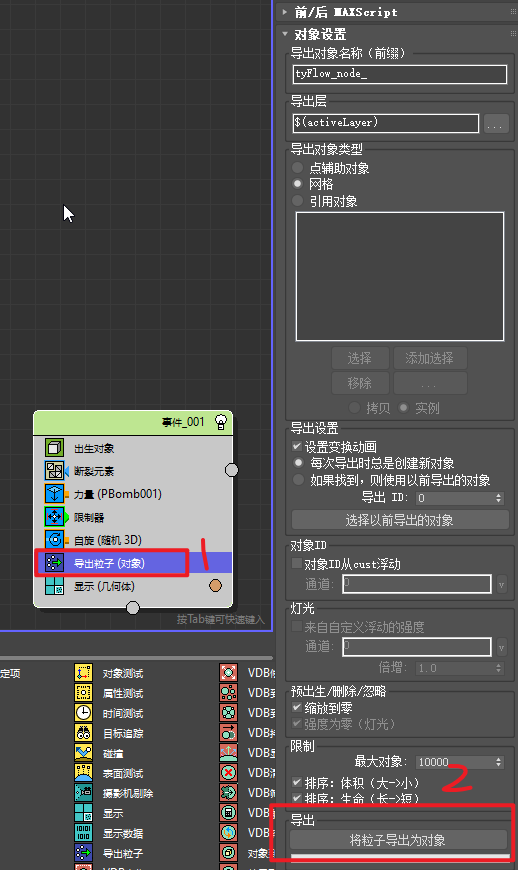This screenshot has height=870, width=518.
Task: Click the 限制器 operator icon
Action: coord(54,517)
